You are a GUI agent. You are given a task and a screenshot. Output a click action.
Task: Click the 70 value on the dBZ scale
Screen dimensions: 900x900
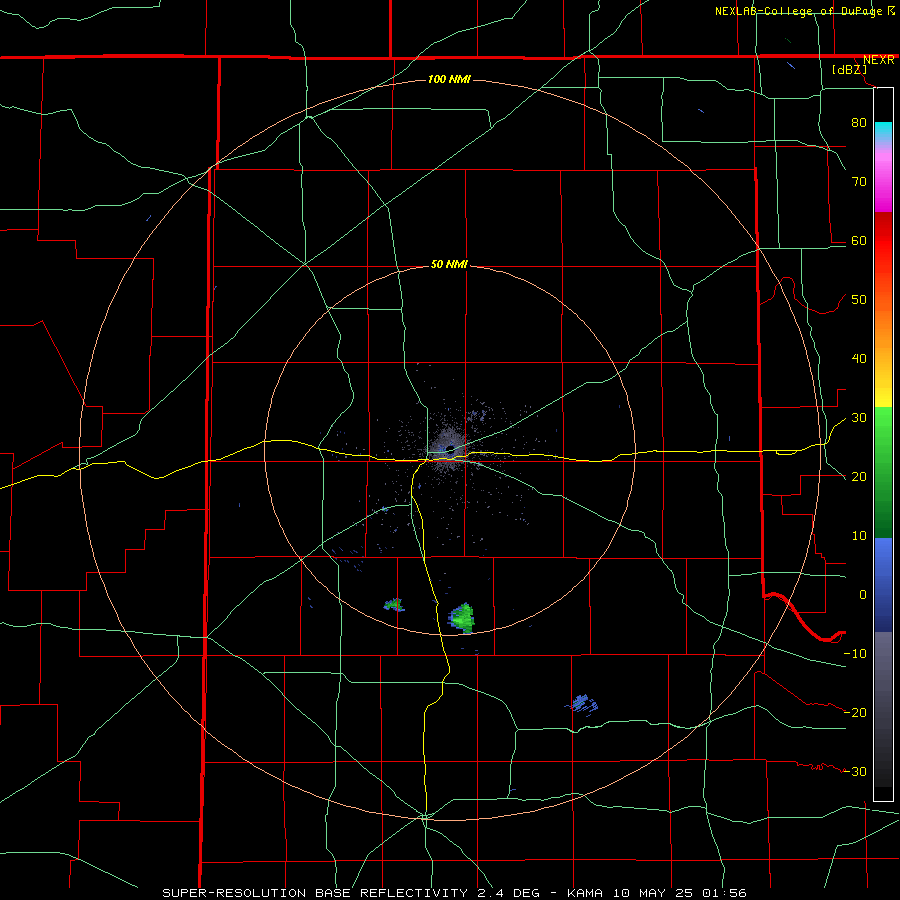(x=859, y=181)
